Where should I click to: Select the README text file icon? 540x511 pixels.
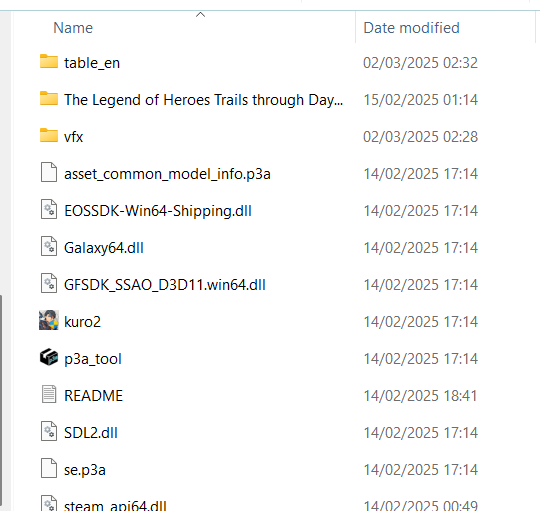point(49,394)
